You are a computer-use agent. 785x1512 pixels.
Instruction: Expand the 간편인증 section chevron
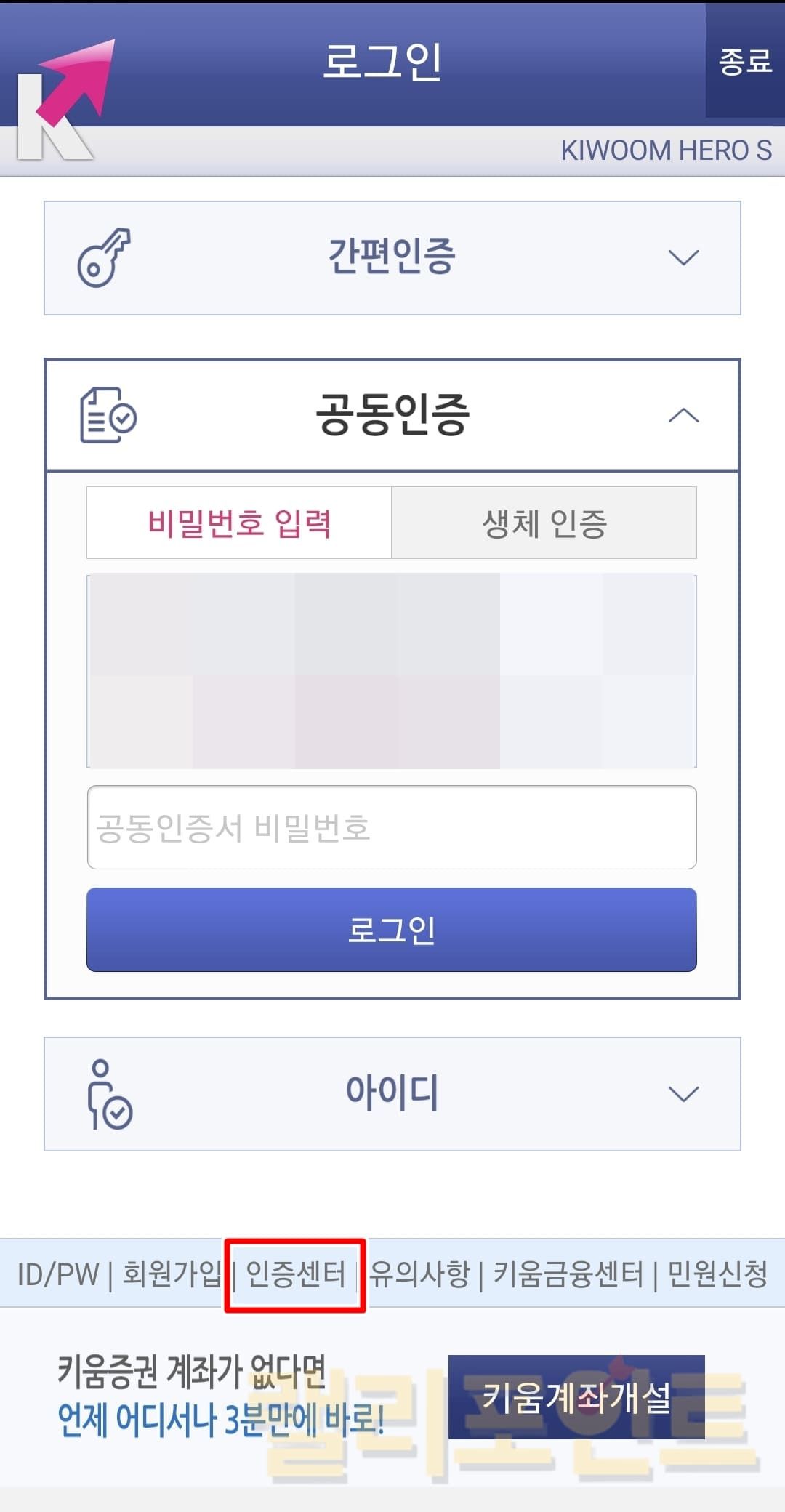(x=683, y=258)
